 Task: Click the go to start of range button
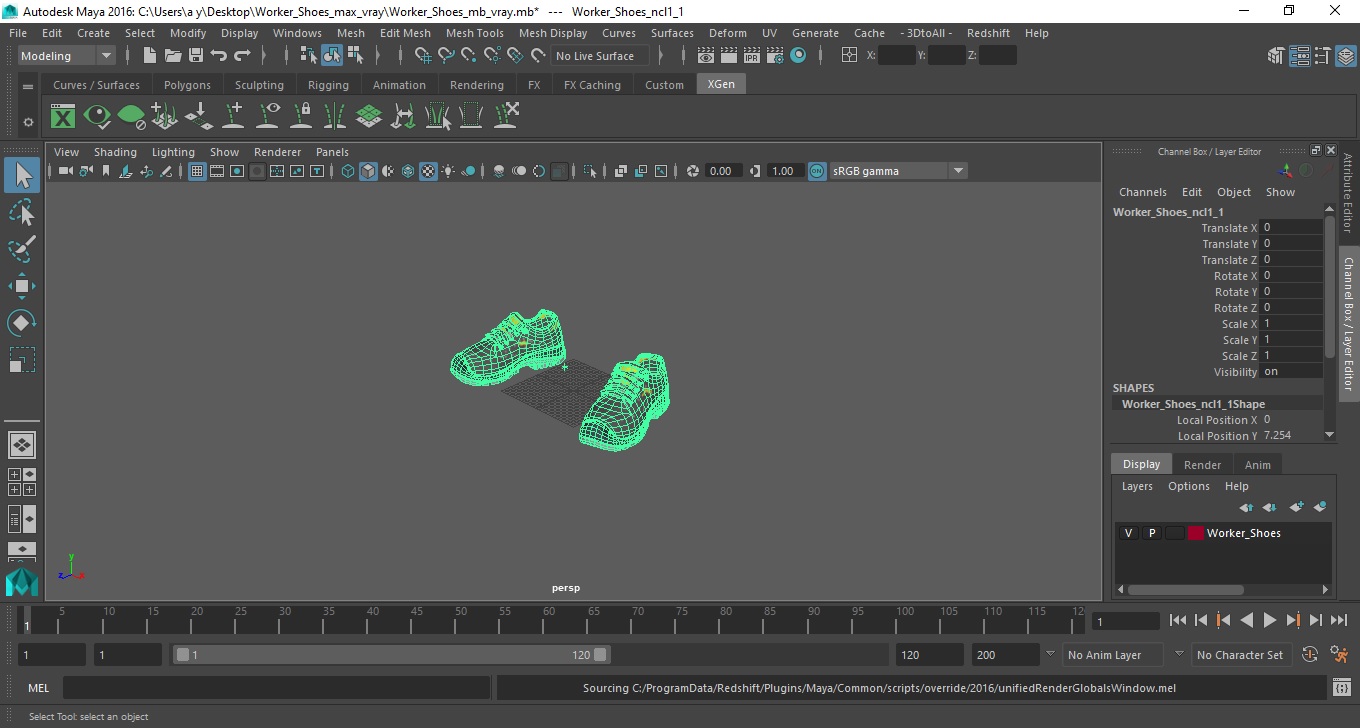coord(1178,620)
